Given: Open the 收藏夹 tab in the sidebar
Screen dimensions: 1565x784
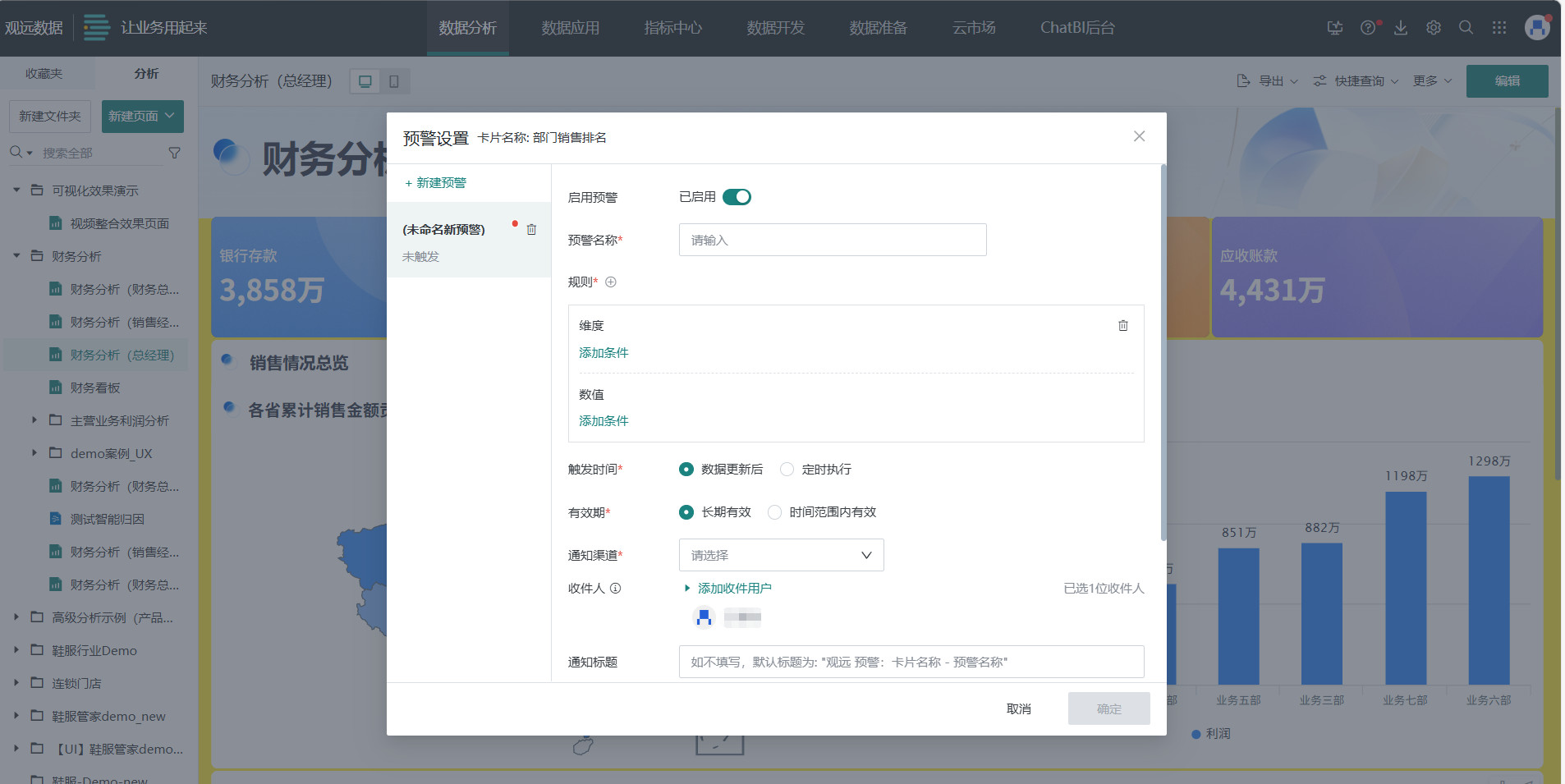Looking at the screenshot, I should point(46,73).
